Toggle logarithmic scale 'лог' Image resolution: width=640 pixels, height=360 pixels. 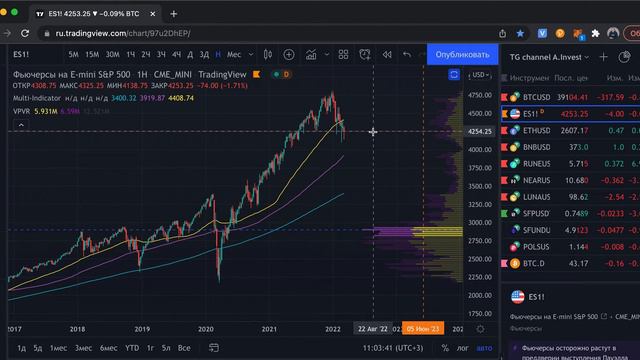click(x=462, y=348)
